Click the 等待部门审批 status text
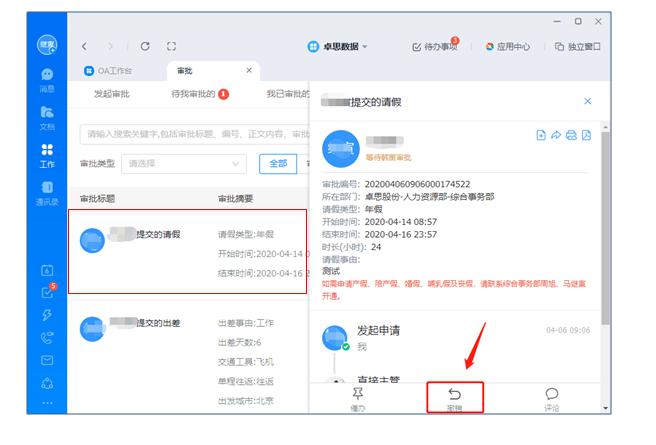Image resolution: width=656 pixels, height=445 pixels. click(x=388, y=158)
